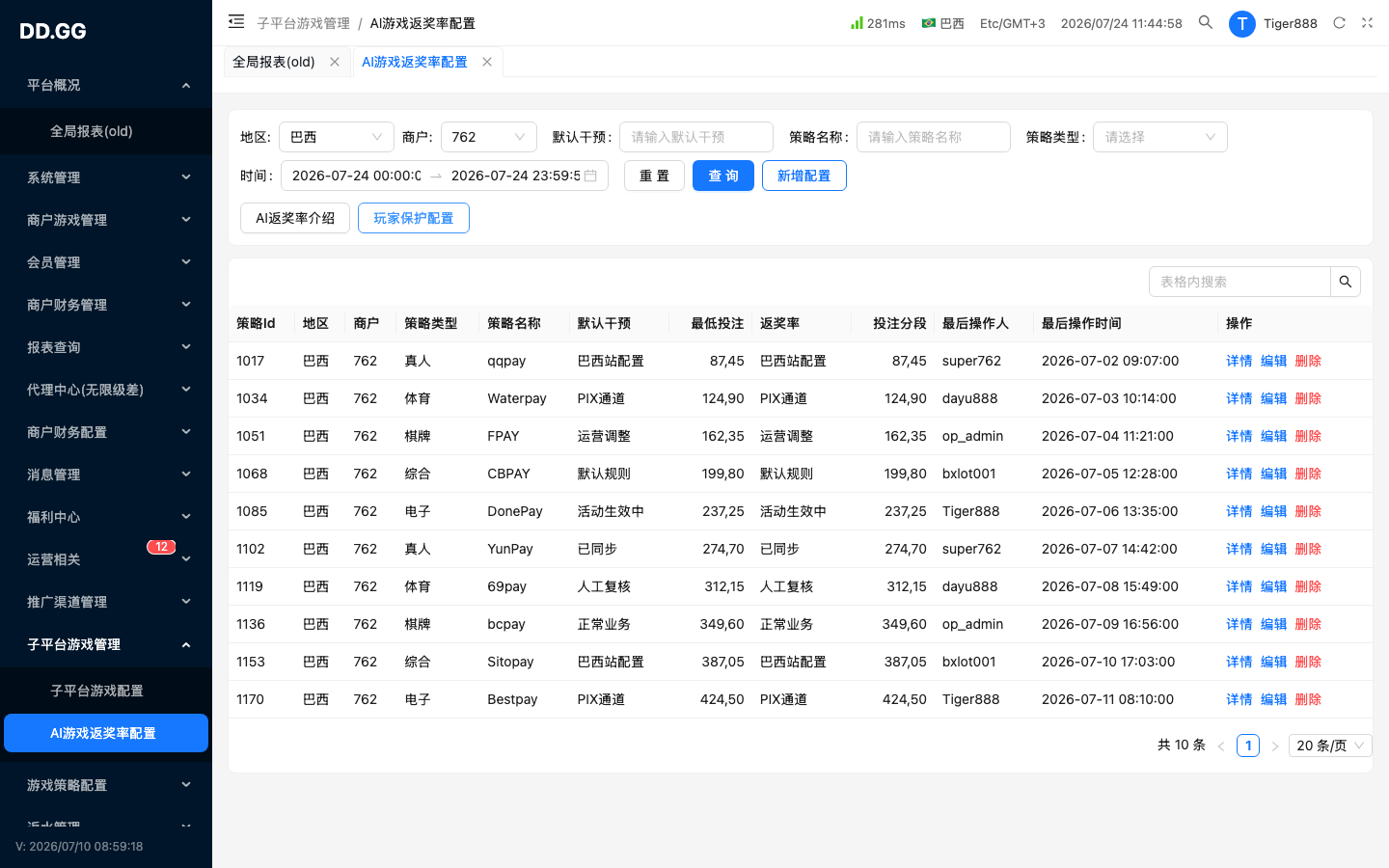Click 删除 for strategy 1017
The width and height of the screenshot is (1389, 868).
pyautogui.click(x=1308, y=361)
